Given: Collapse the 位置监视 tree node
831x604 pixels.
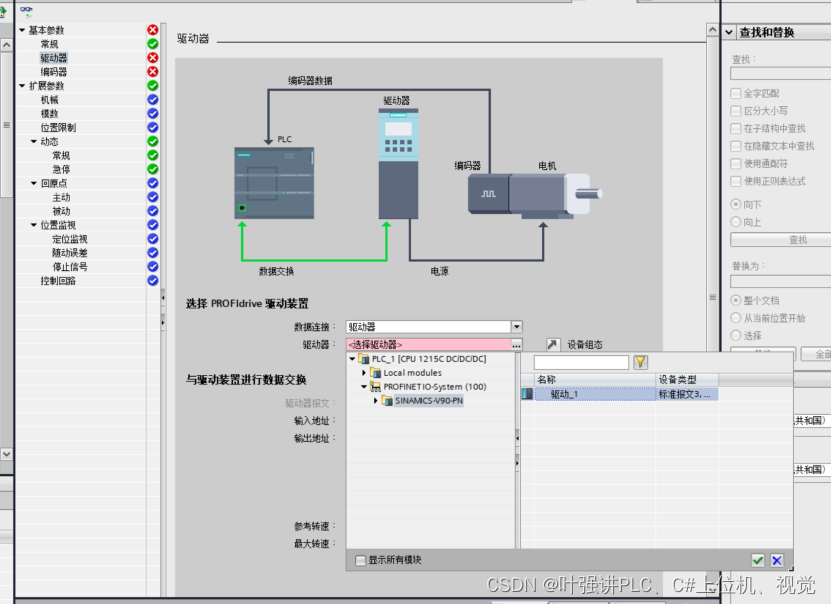Looking at the screenshot, I should (33, 225).
